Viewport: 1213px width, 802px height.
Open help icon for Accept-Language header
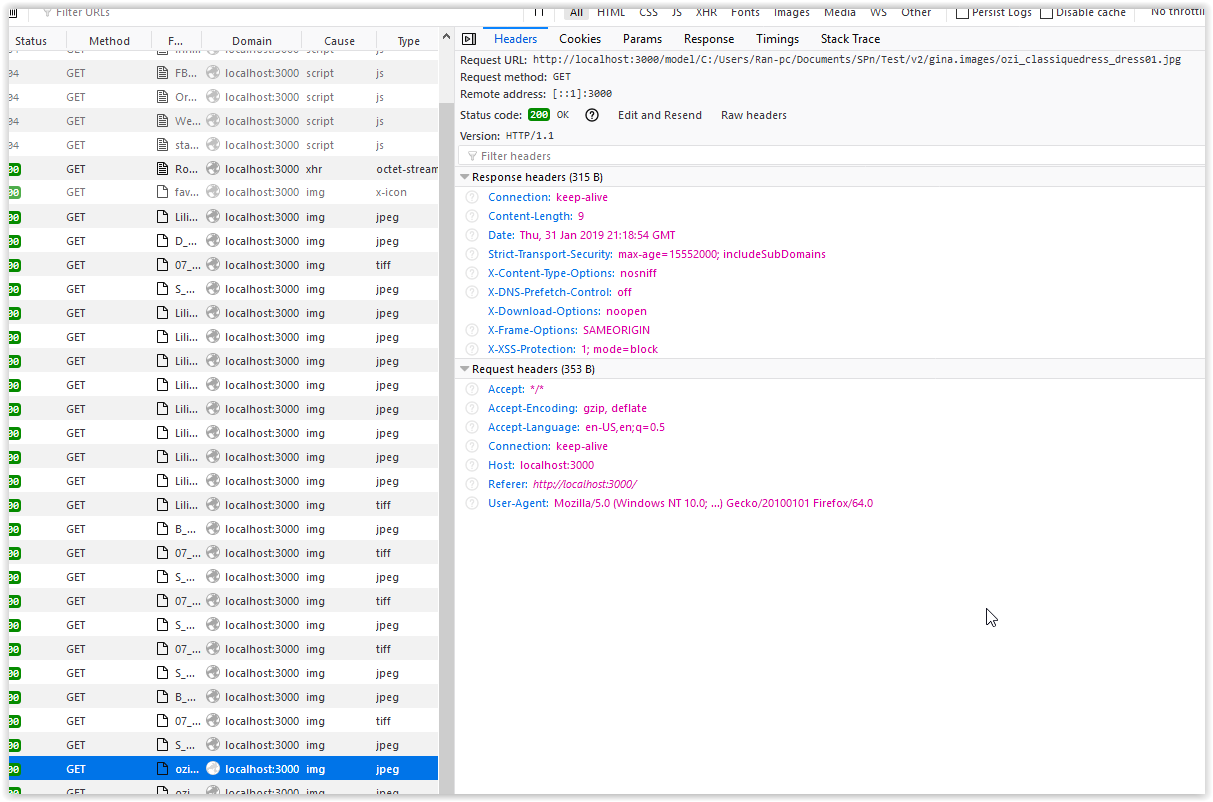pos(472,427)
